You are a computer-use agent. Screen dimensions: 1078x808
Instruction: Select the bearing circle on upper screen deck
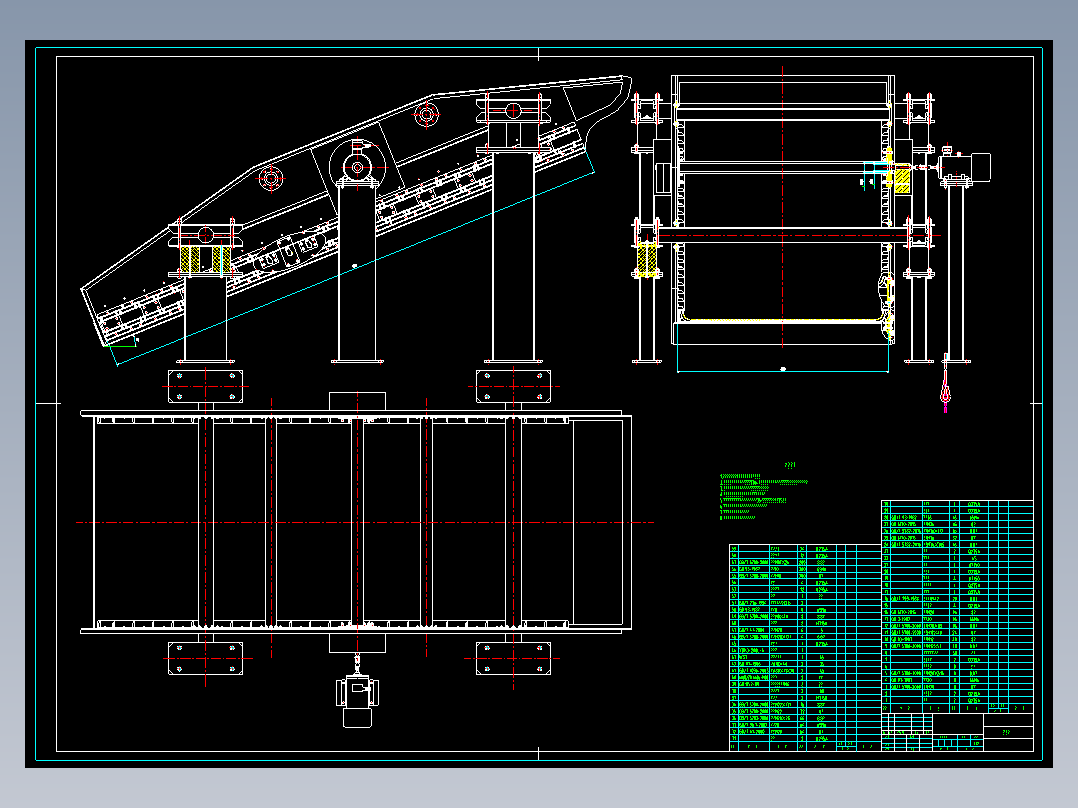pyautogui.click(x=426, y=114)
